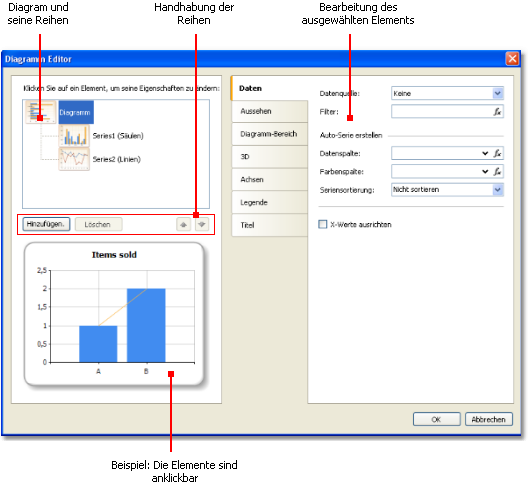Switch to the Aussehen tab
Image resolution: width=528 pixels, height=493 pixels.
[x=269, y=111]
